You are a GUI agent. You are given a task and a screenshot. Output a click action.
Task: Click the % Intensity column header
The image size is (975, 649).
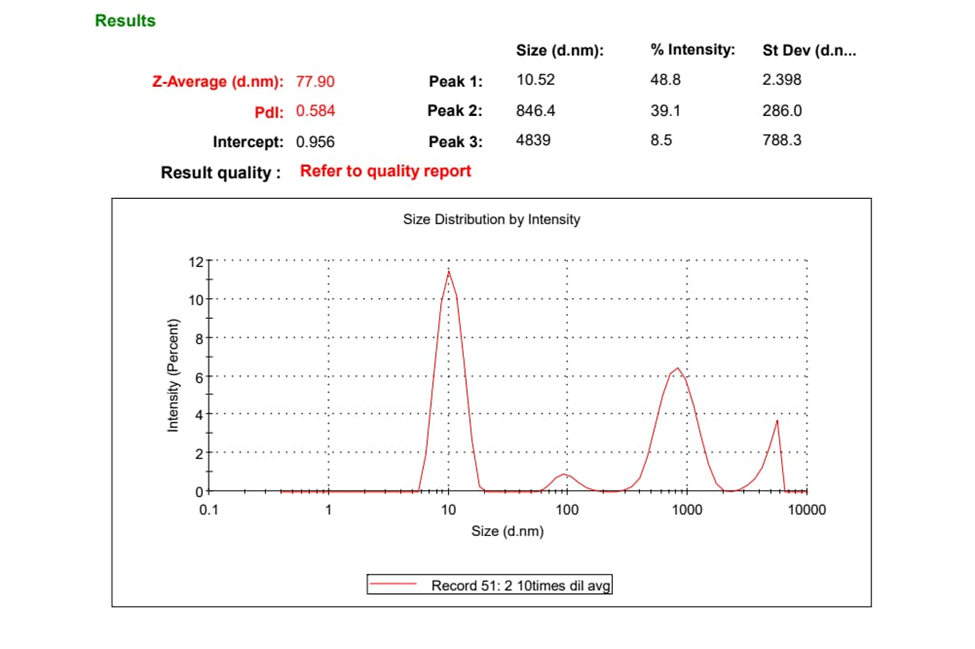692,50
